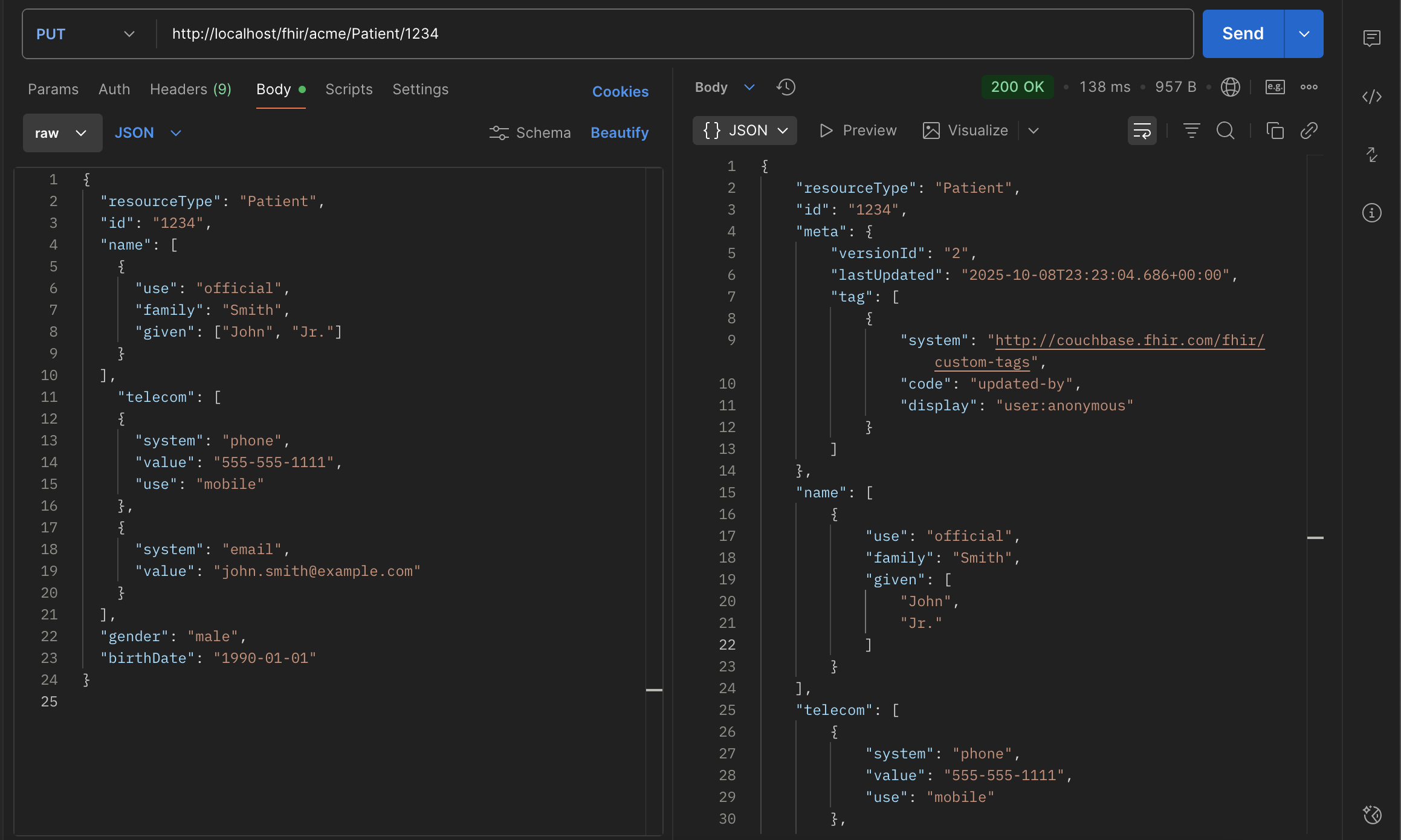
Task: Switch to the Headers (9) tab
Action: tap(190, 89)
